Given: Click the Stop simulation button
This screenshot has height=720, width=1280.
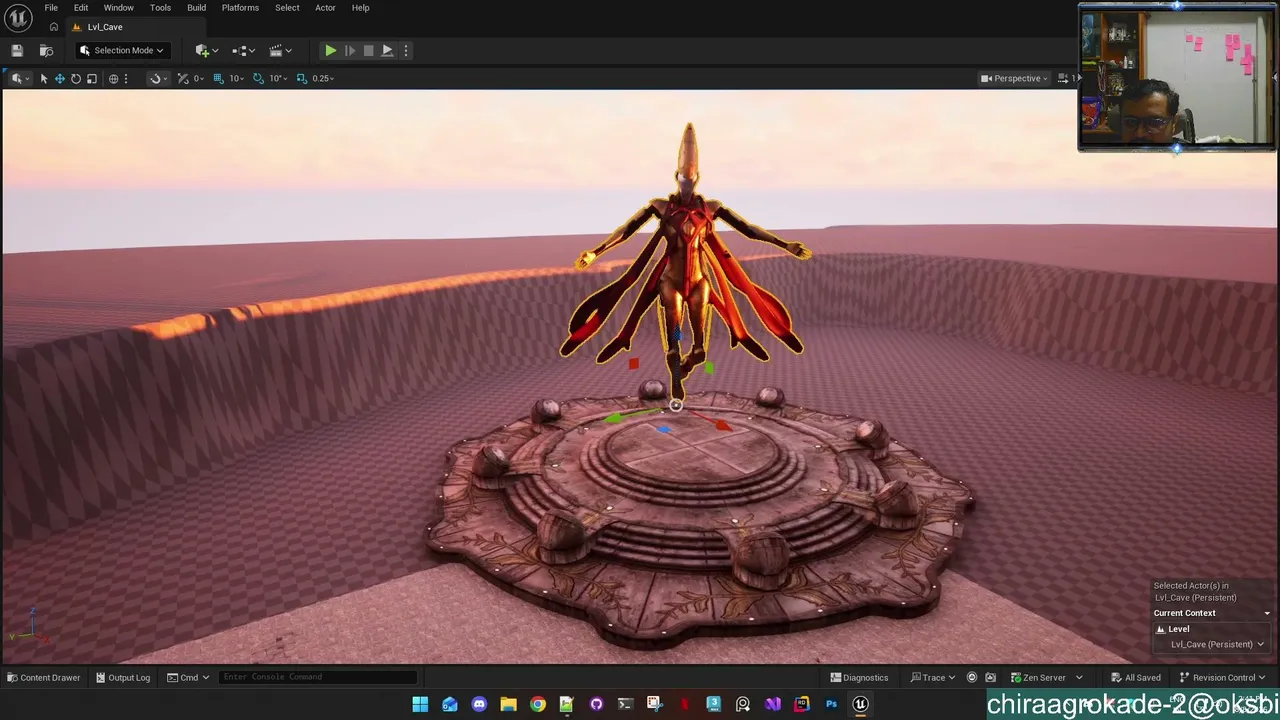Looking at the screenshot, I should pos(368,50).
